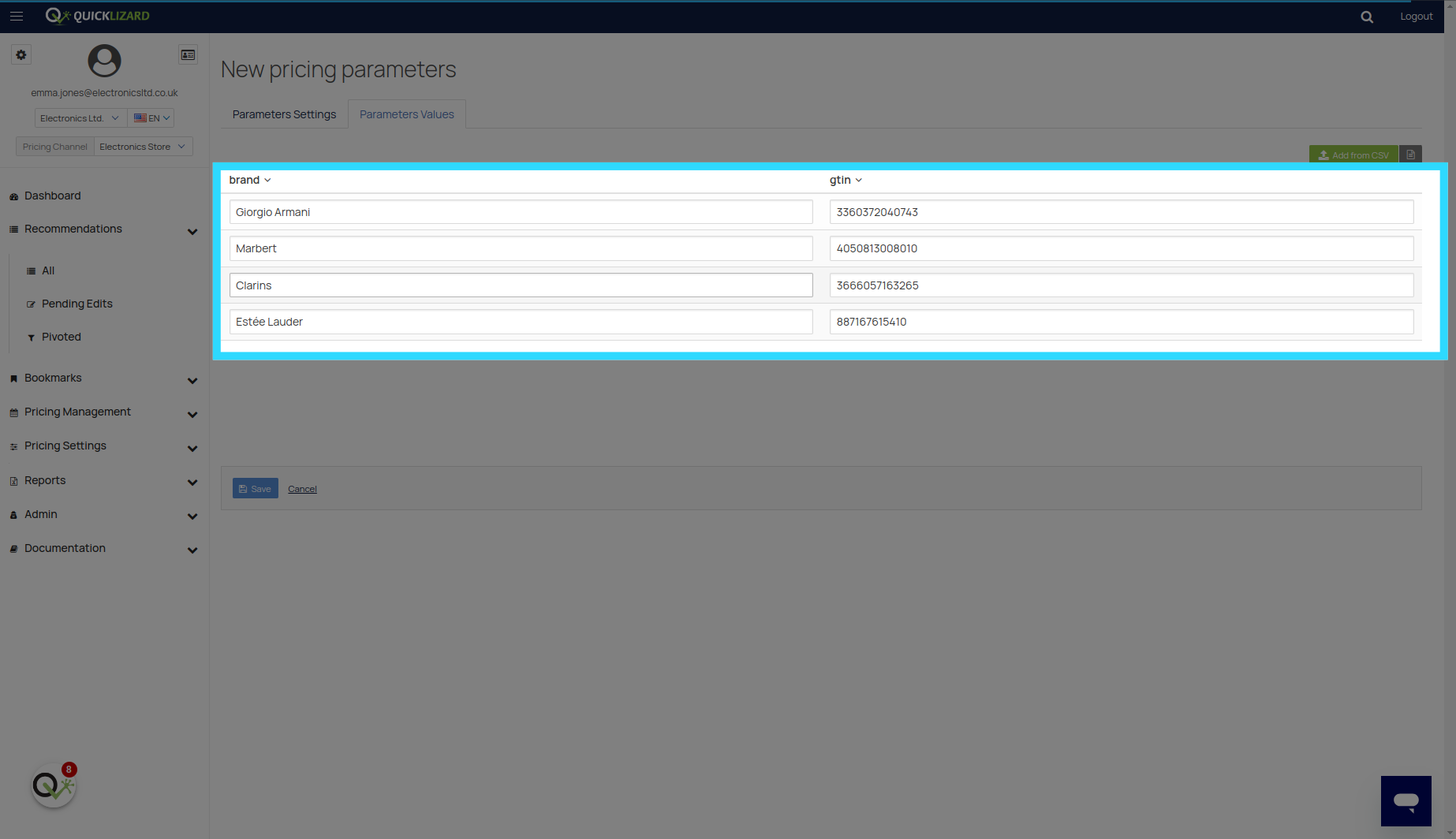This screenshot has width=1456, height=839.
Task: Open the settings gear above the profile
Action: (21, 54)
